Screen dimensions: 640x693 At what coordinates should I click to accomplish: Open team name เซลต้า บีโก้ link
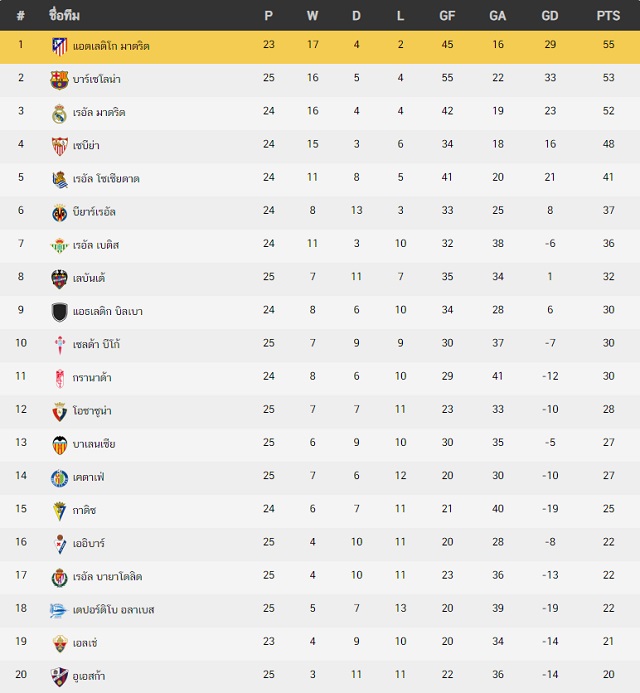pos(96,345)
